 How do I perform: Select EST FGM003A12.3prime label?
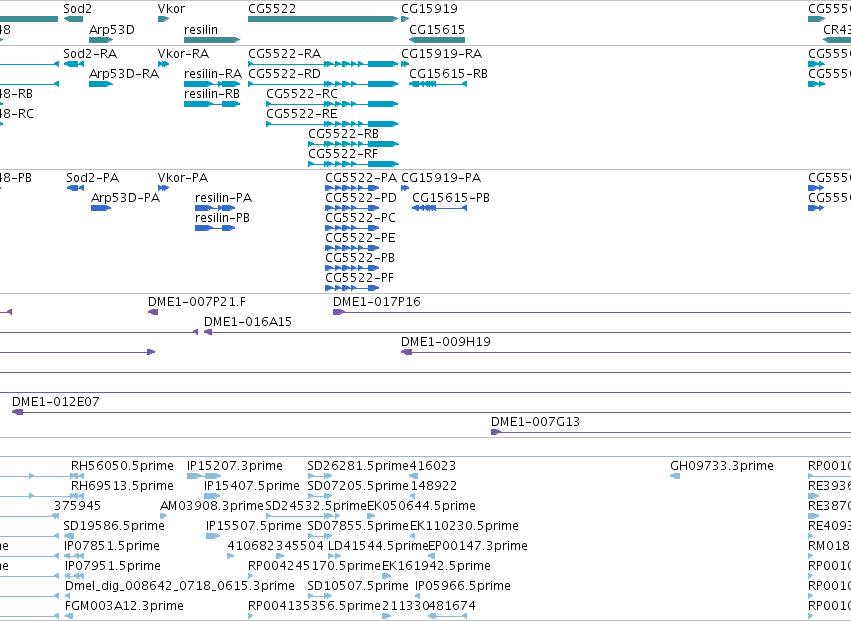click(x=124, y=607)
